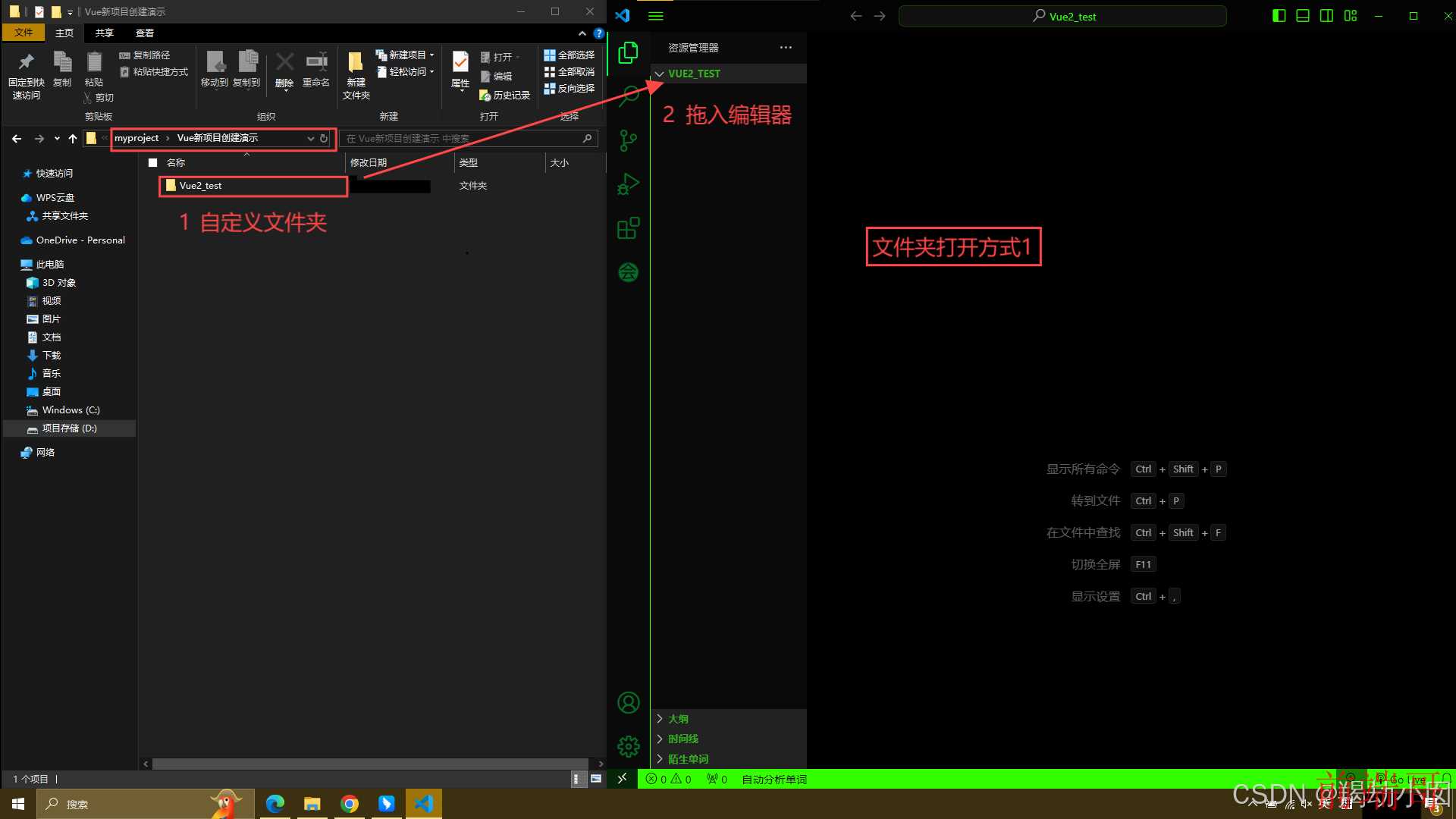Open the Extensions view icon
The image size is (1456, 819).
[628, 228]
